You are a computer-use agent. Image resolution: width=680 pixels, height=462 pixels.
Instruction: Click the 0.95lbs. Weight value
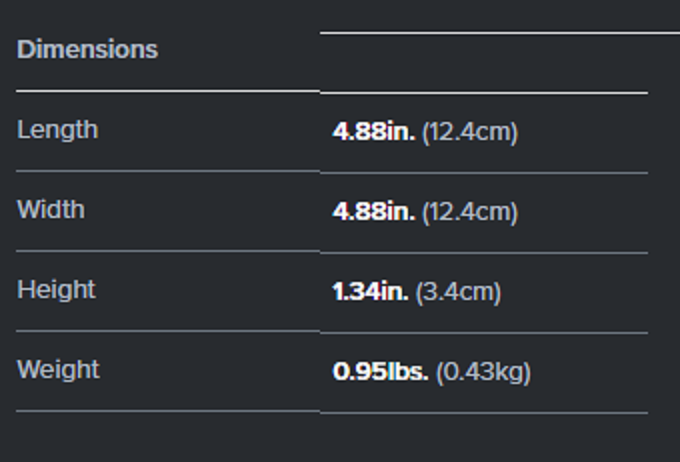380,372
